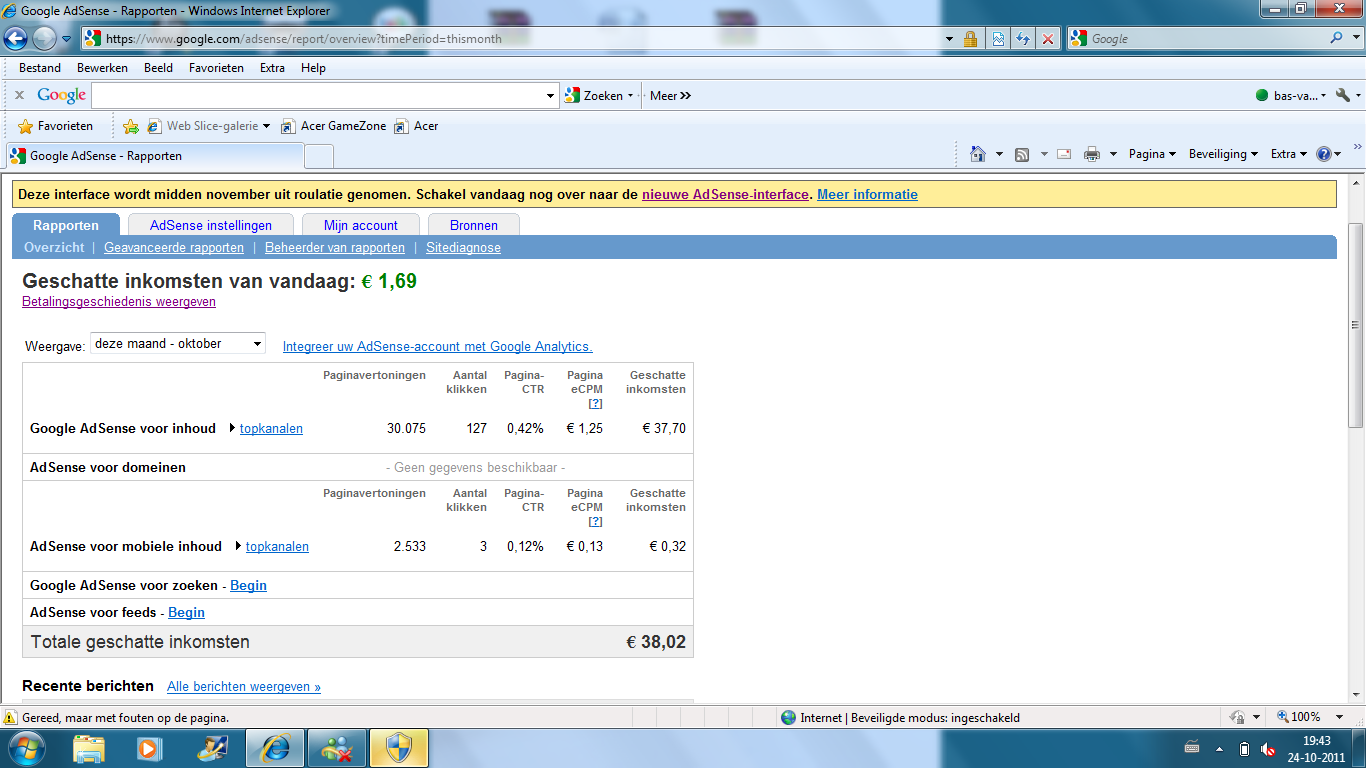Click the Home icon in command bar
This screenshot has width=1366, height=768.
click(x=978, y=154)
